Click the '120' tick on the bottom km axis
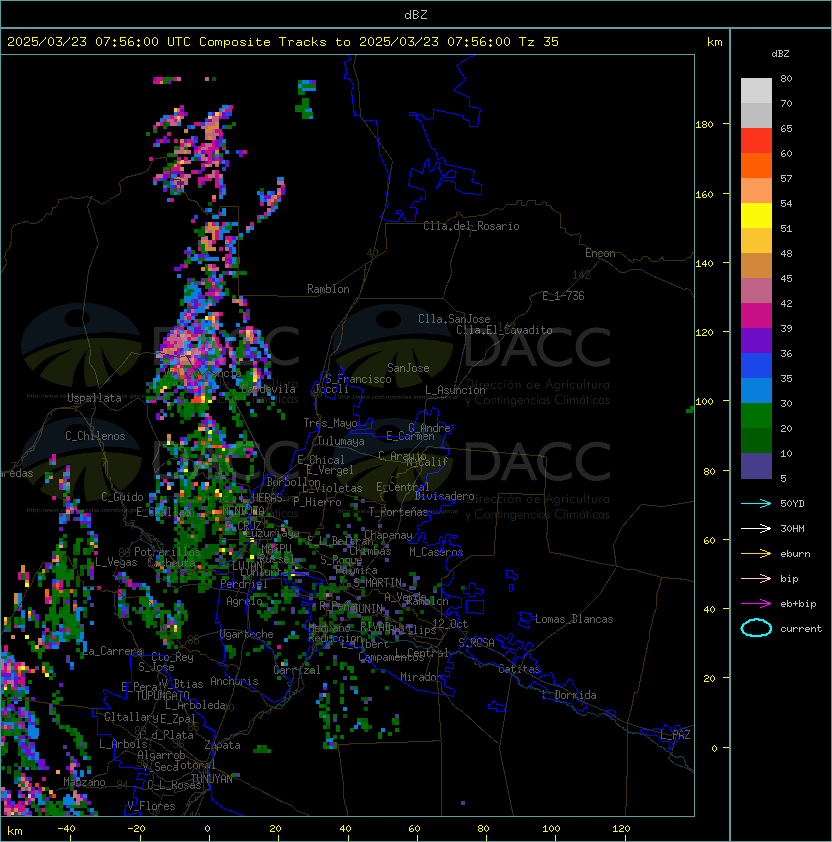 tap(621, 829)
